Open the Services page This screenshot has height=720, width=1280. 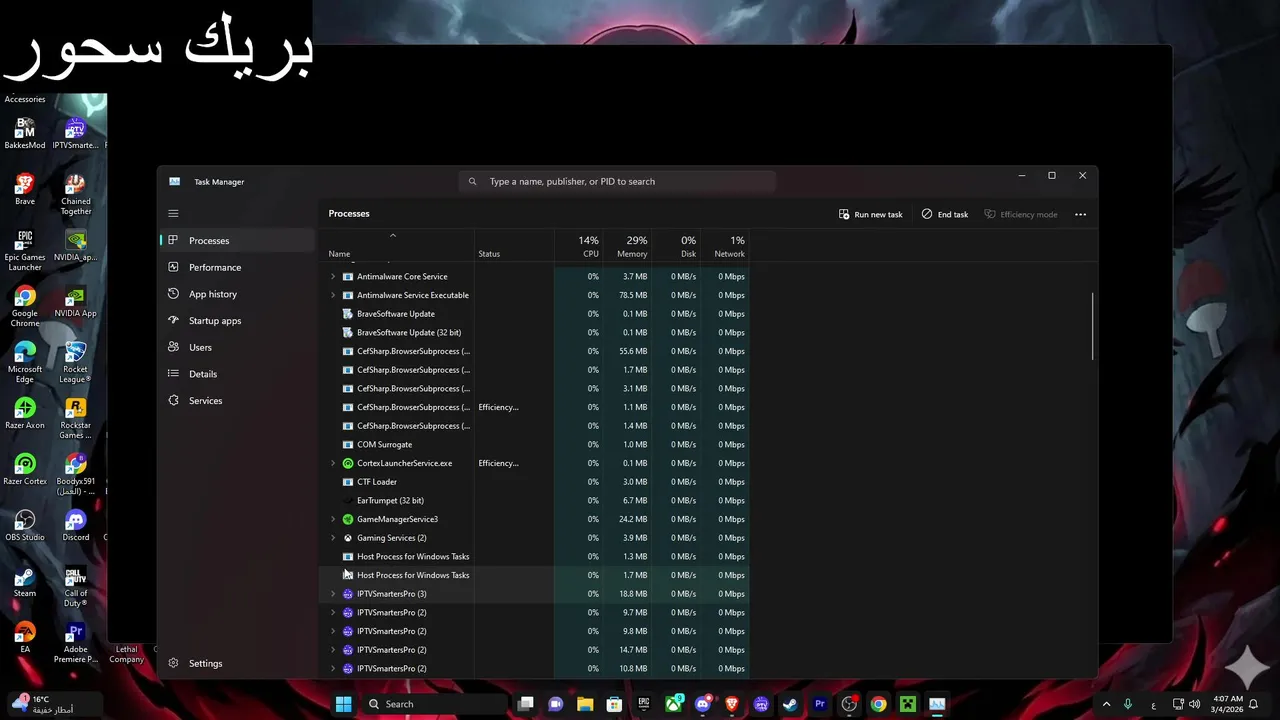238,400
